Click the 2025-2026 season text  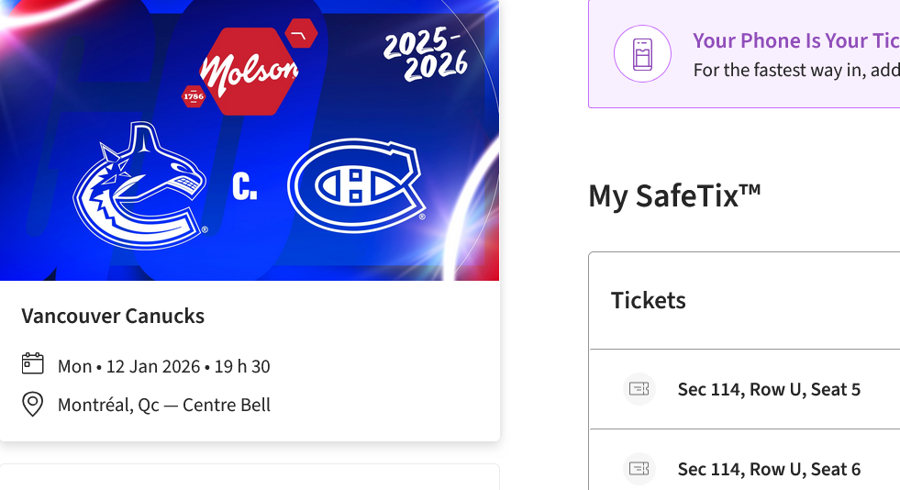(x=425, y=56)
